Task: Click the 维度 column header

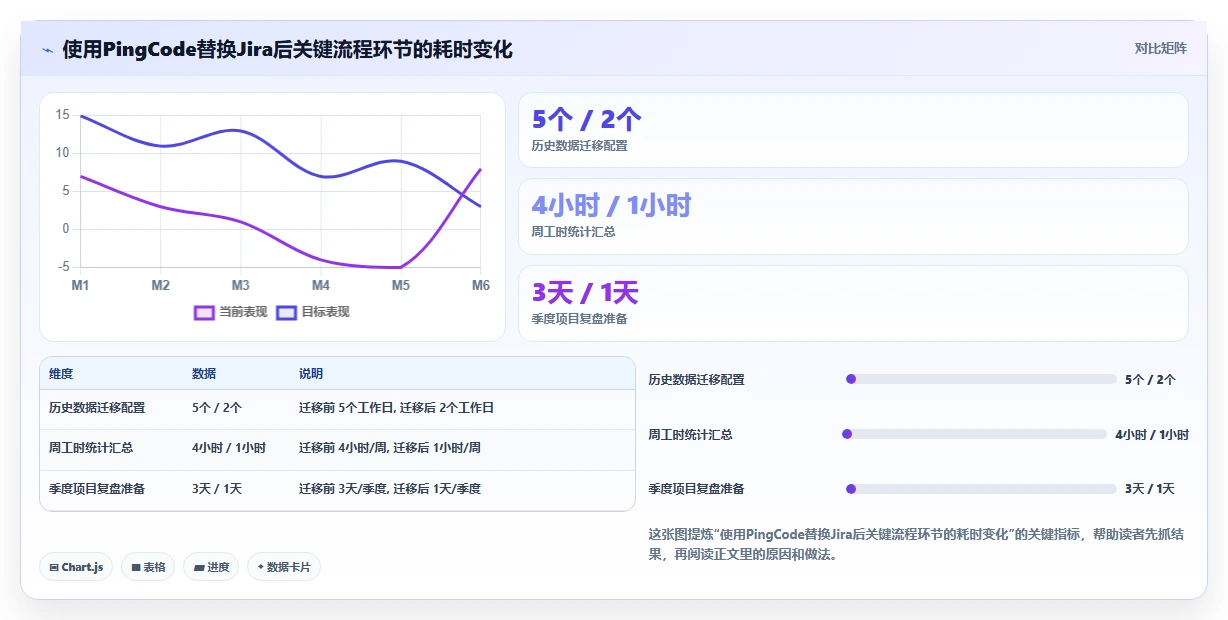Action: point(61,374)
